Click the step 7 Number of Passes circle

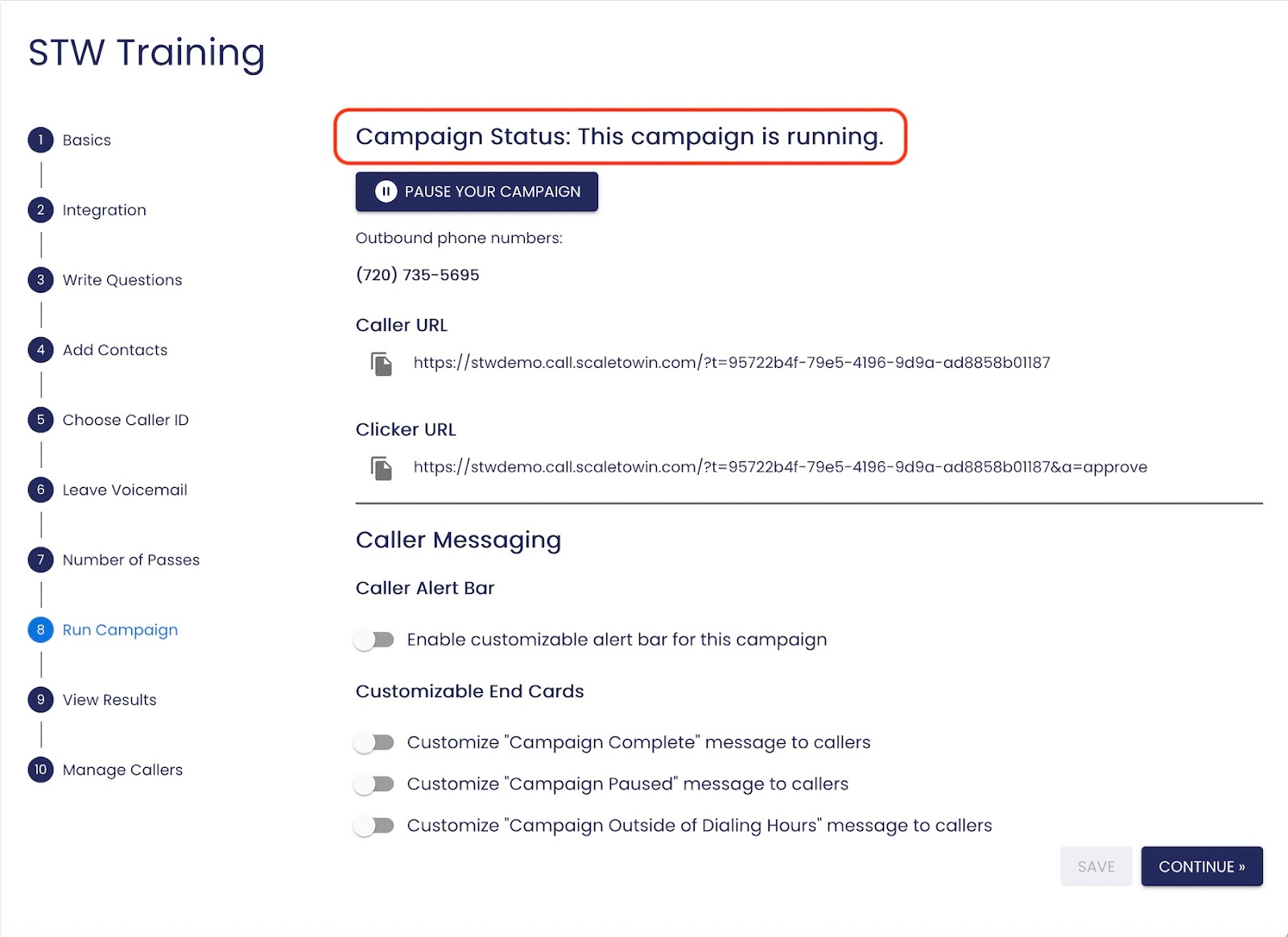pyautogui.click(x=40, y=560)
